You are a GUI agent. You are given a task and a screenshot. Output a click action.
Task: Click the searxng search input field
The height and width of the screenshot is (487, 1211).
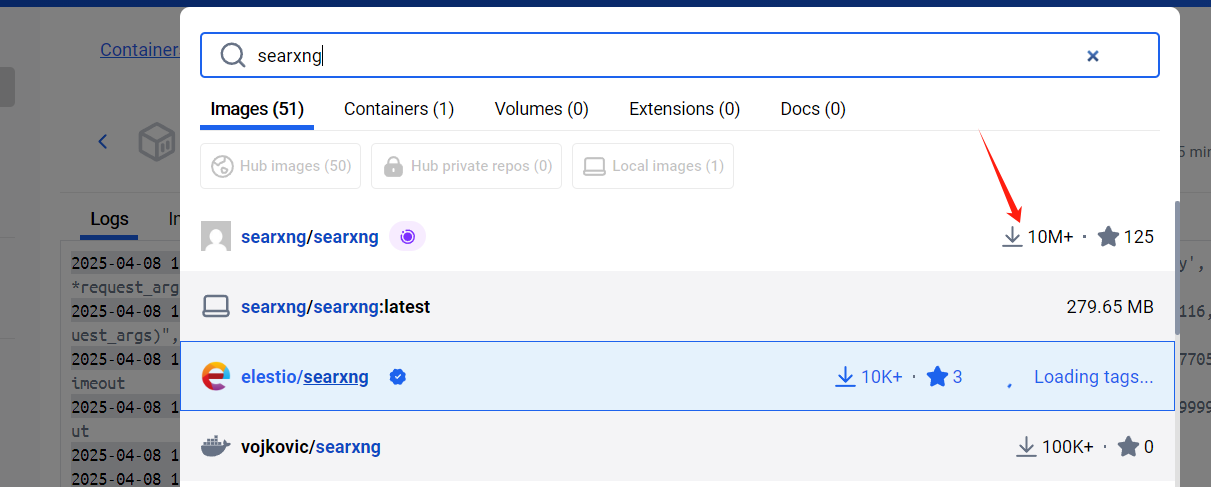(660, 56)
